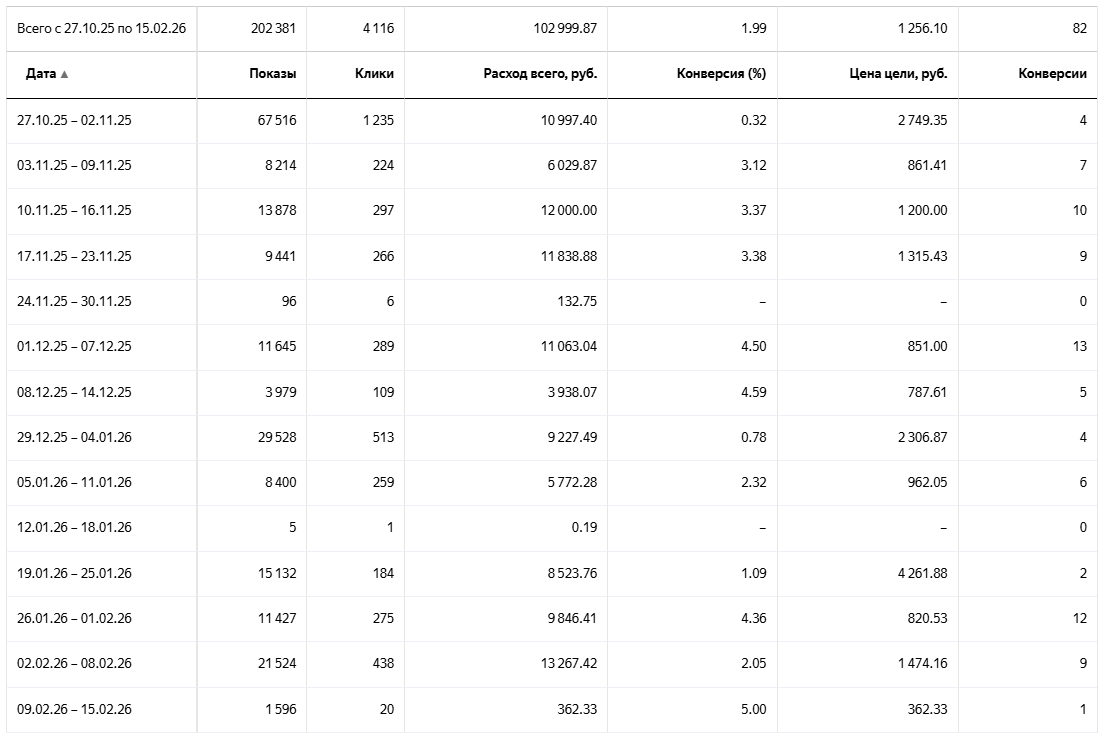Click the Расход всего, руб. column header

point(540,74)
